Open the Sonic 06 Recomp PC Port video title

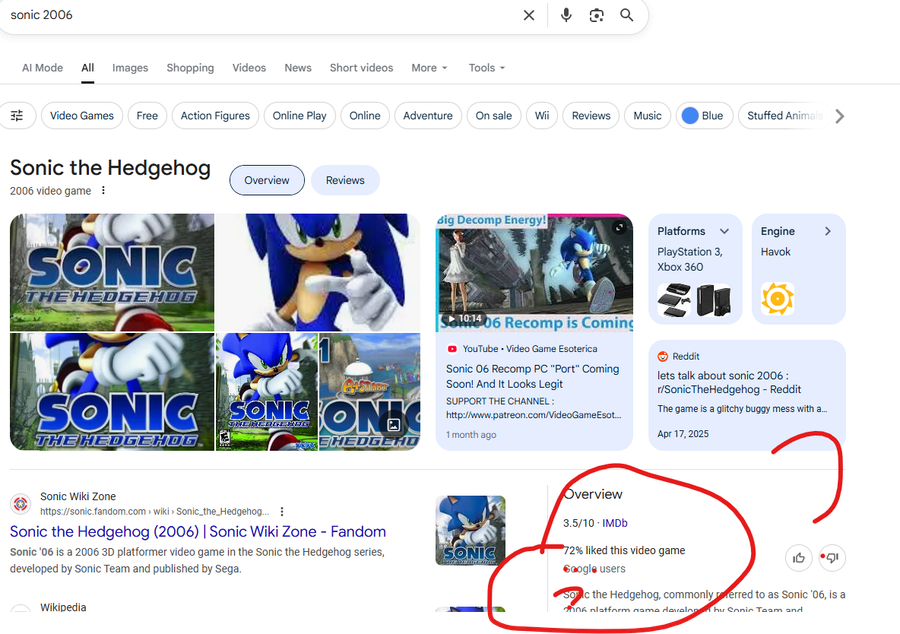533,376
